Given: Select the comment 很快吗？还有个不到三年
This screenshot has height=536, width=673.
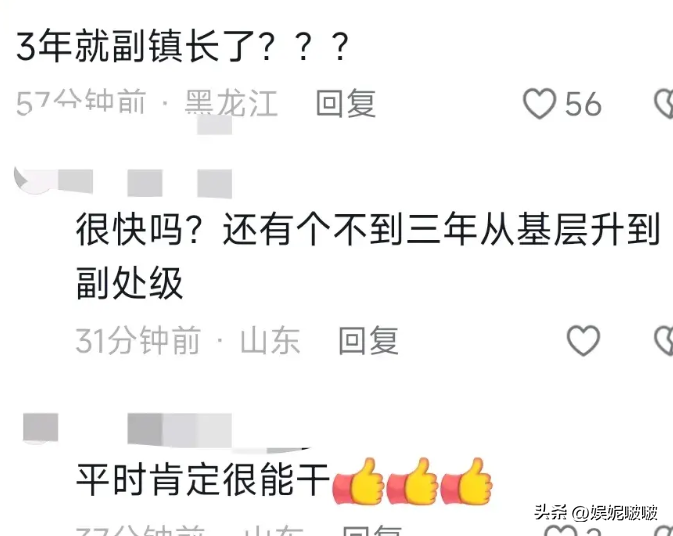Looking at the screenshot, I should pos(367,256).
